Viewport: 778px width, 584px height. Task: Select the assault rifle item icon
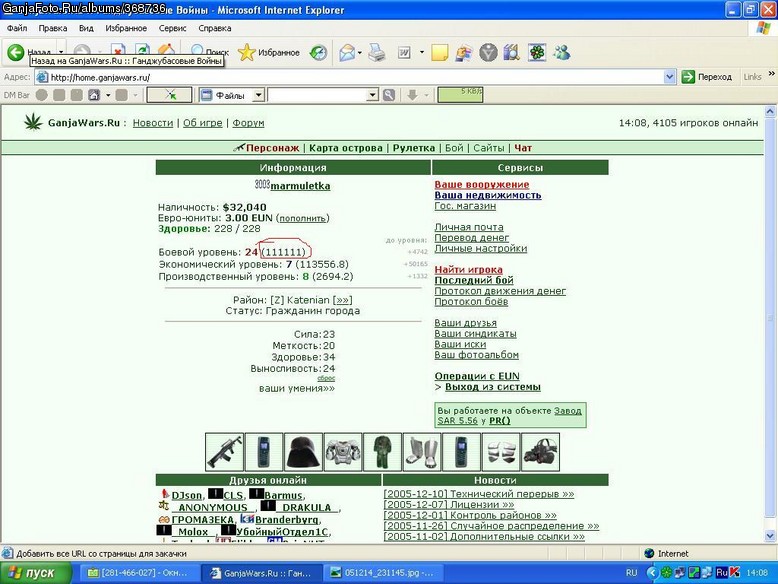tap(224, 452)
